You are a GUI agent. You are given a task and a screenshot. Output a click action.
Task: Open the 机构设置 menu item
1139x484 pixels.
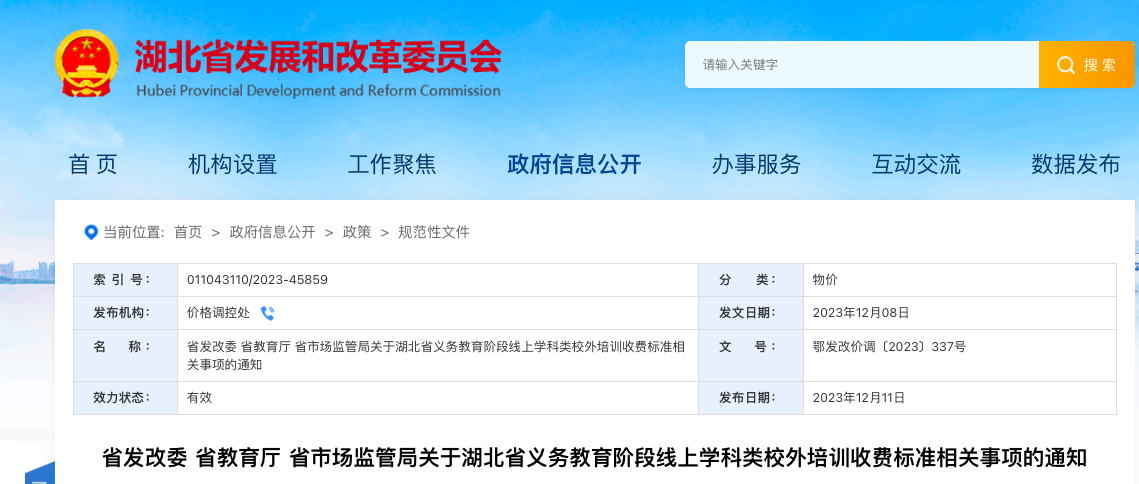pyautogui.click(x=232, y=165)
